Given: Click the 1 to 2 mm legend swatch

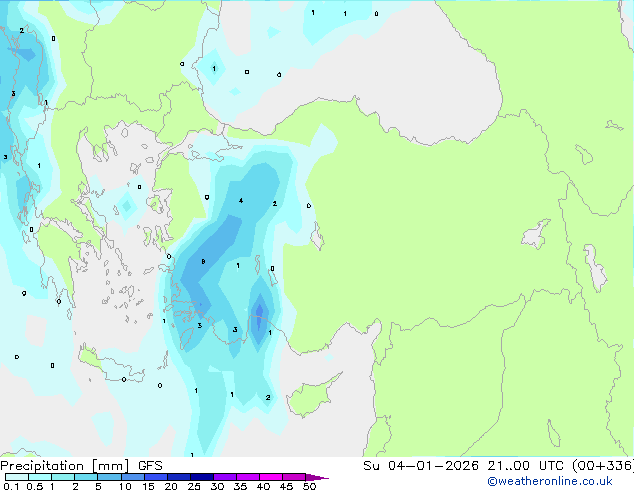Looking at the screenshot, I should (x=63, y=477).
